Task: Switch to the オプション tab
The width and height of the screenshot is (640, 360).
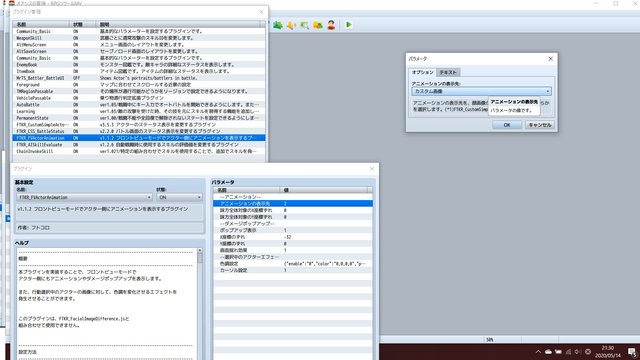Action: coord(422,72)
